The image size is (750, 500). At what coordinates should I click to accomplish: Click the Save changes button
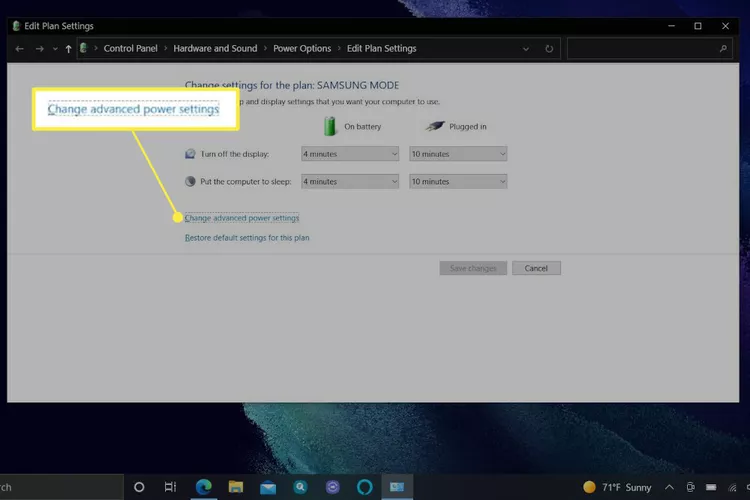click(473, 268)
